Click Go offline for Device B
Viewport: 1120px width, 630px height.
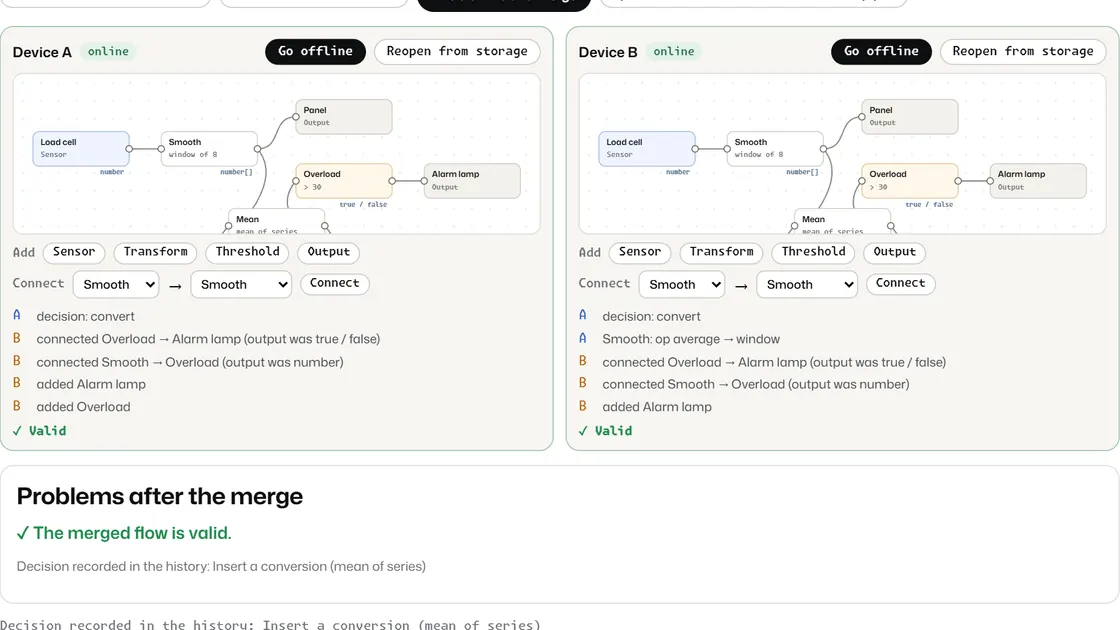click(881, 51)
